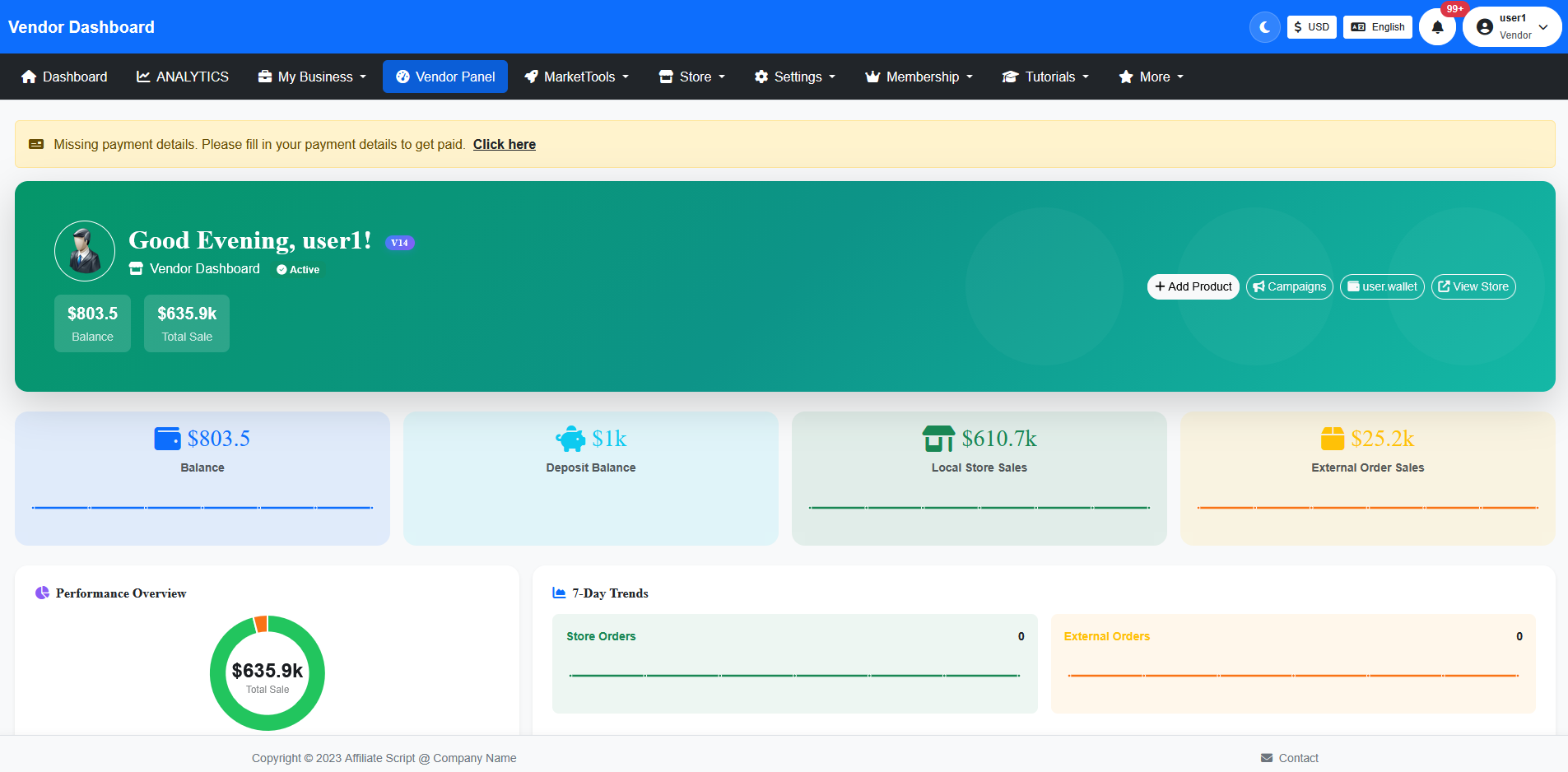Click the piggy bank Deposit Balance icon
The width and height of the screenshot is (1568, 772).
pos(570,439)
